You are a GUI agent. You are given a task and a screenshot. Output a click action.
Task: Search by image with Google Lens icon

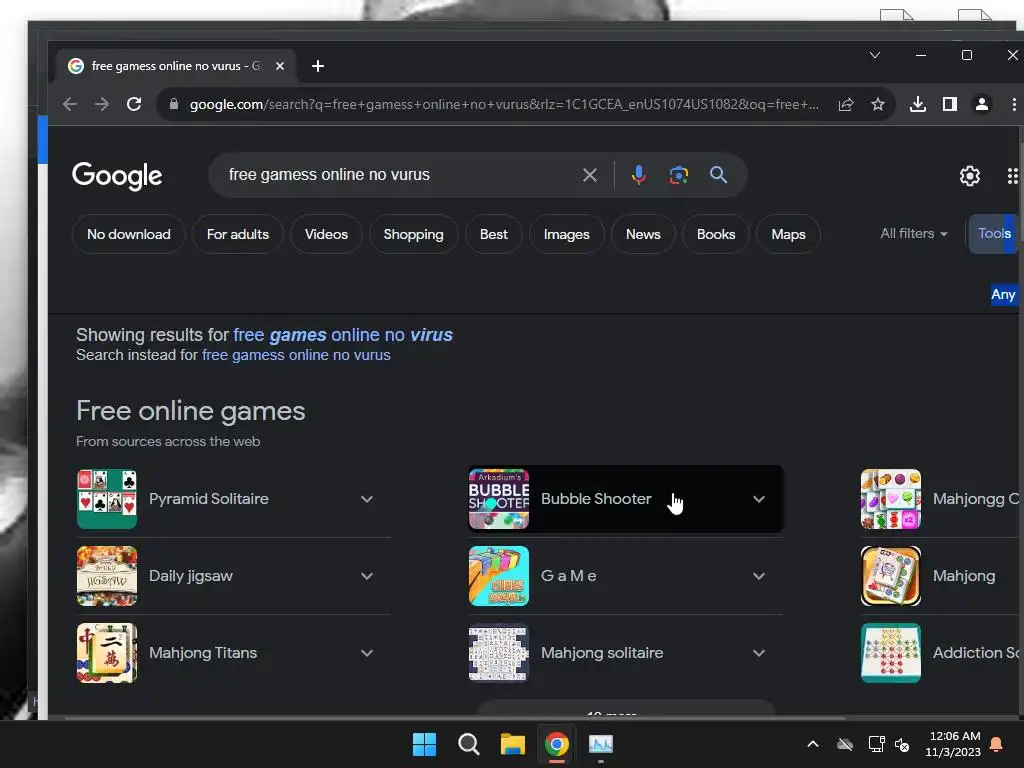click(679, 175)
